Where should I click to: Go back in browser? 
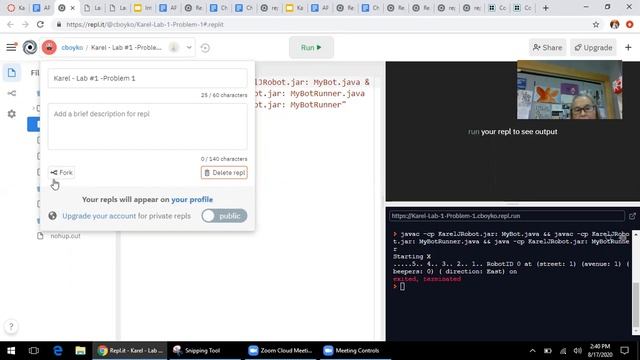point(10,24)
